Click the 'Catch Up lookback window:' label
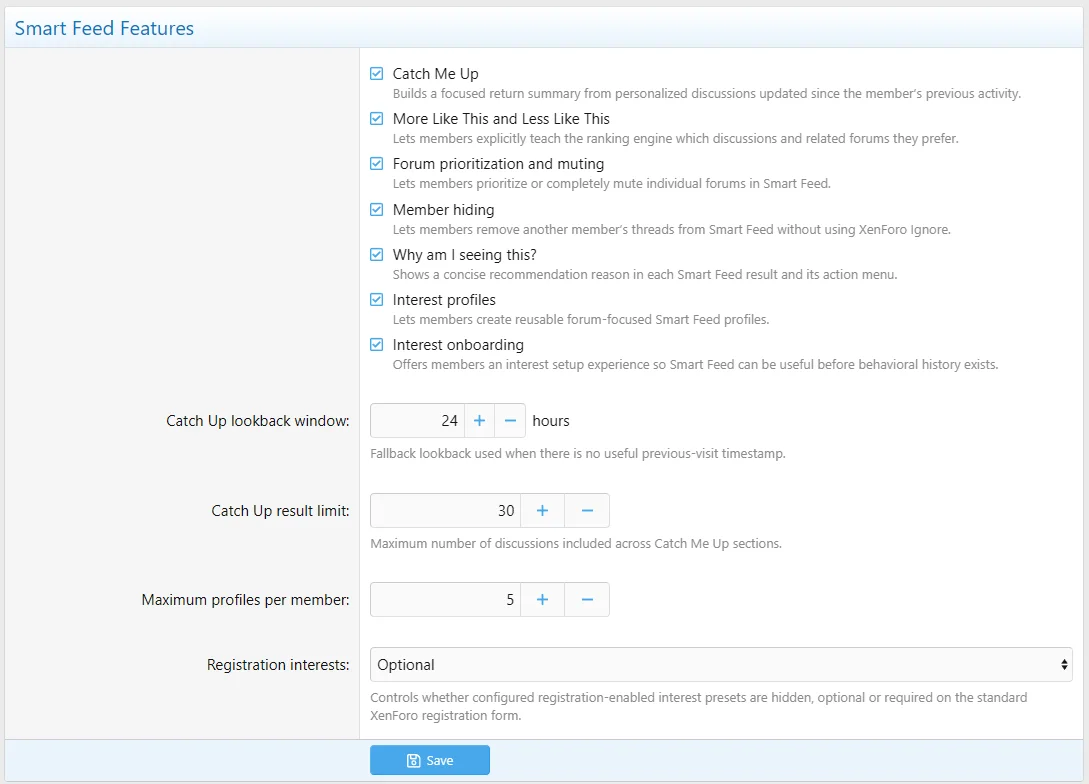The height and width of the screenshot is (784, 1089). (258, 421)
